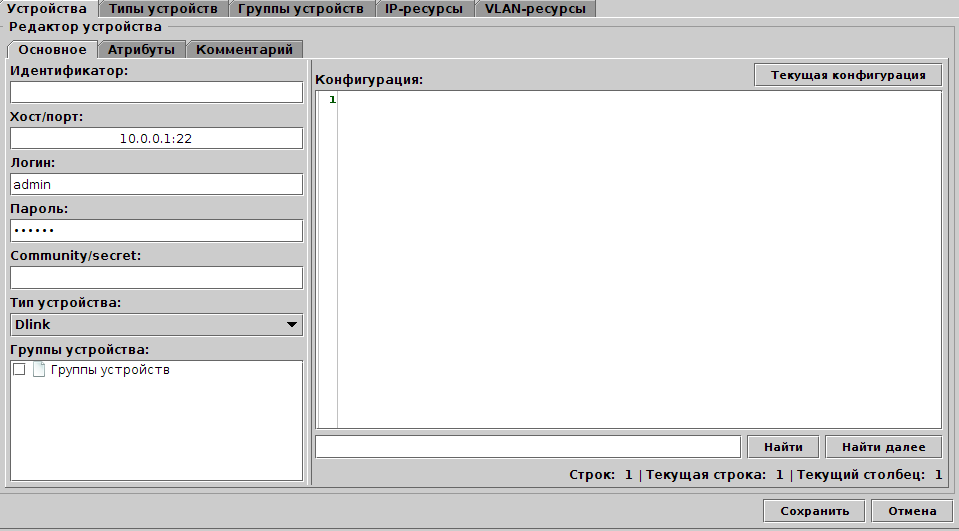959x531 pixels.
Task: Click the document icon beside Группы устройств
Action: [x=39, y=370]
